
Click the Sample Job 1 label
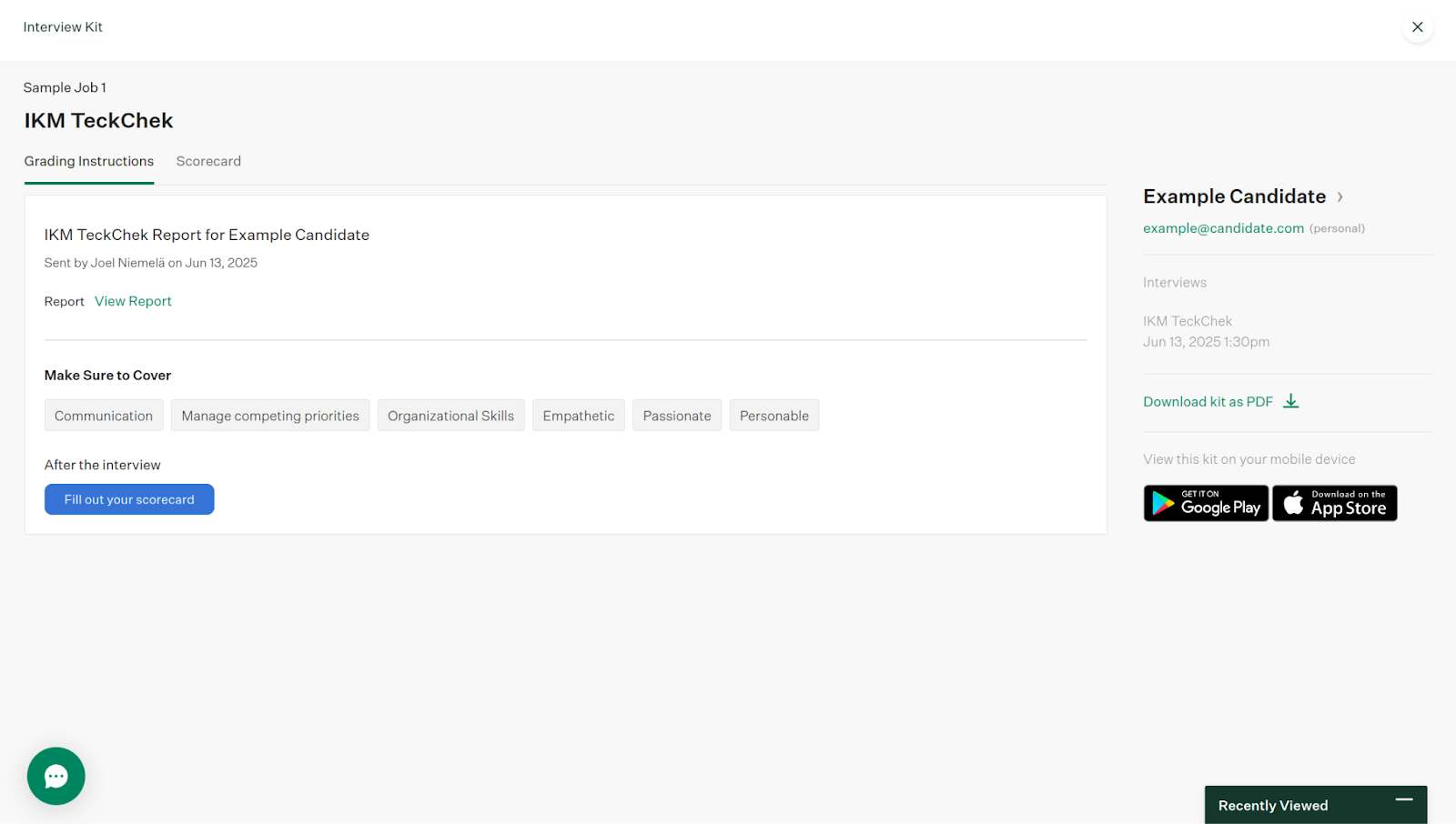coord(65,87)
